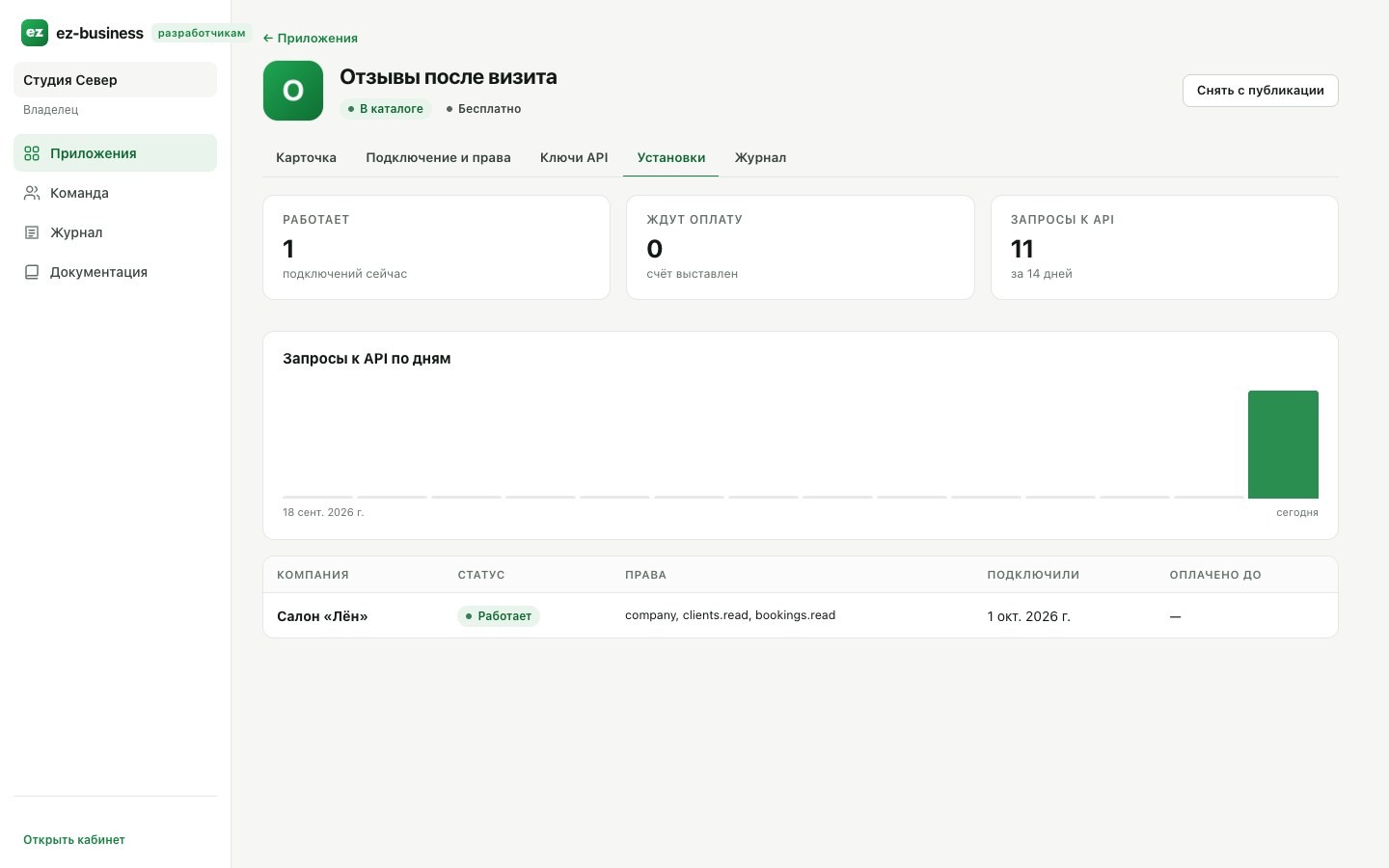This screenshot has width=1389, height=868.
Task: Click the В каталоге status badge
Action: 386,109
